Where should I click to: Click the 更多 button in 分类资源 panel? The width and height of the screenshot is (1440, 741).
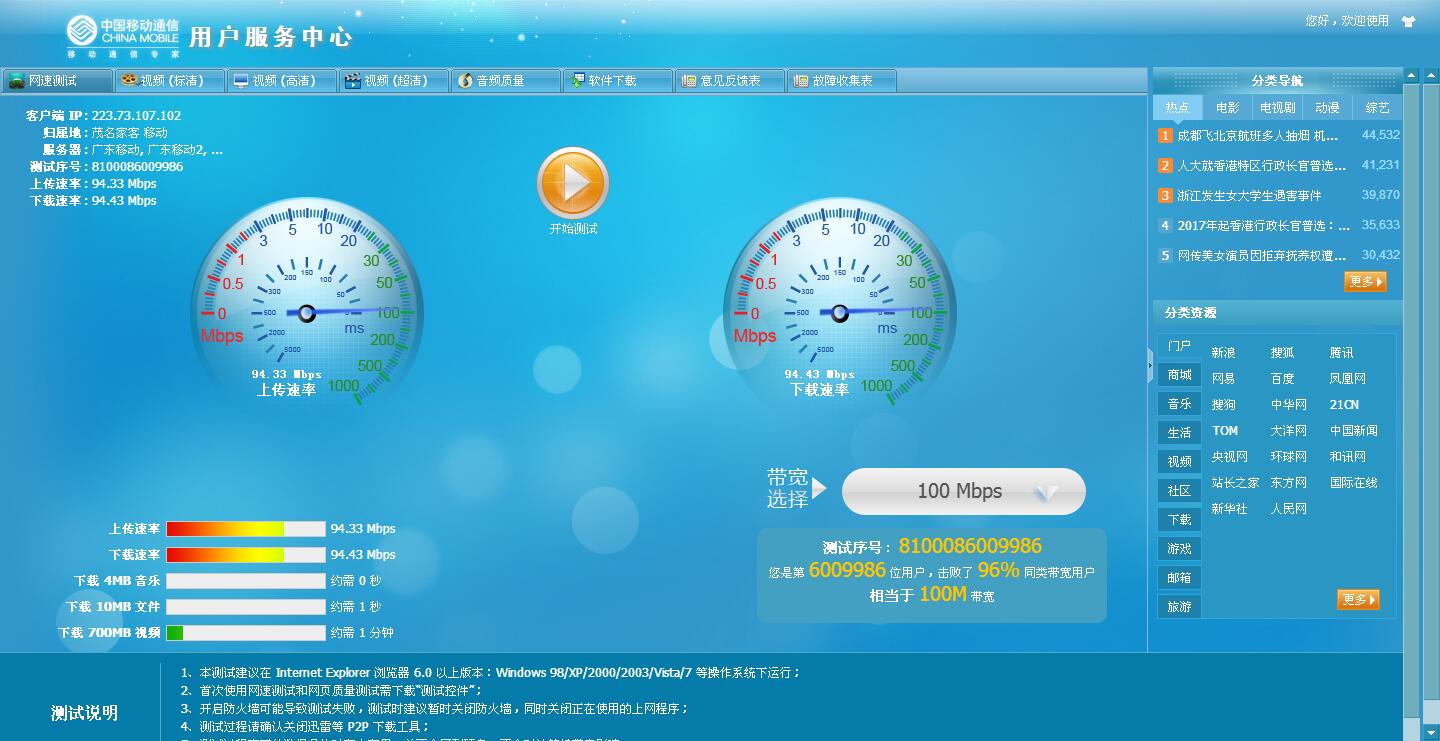pyautogui.click(x=1358, y=600)
